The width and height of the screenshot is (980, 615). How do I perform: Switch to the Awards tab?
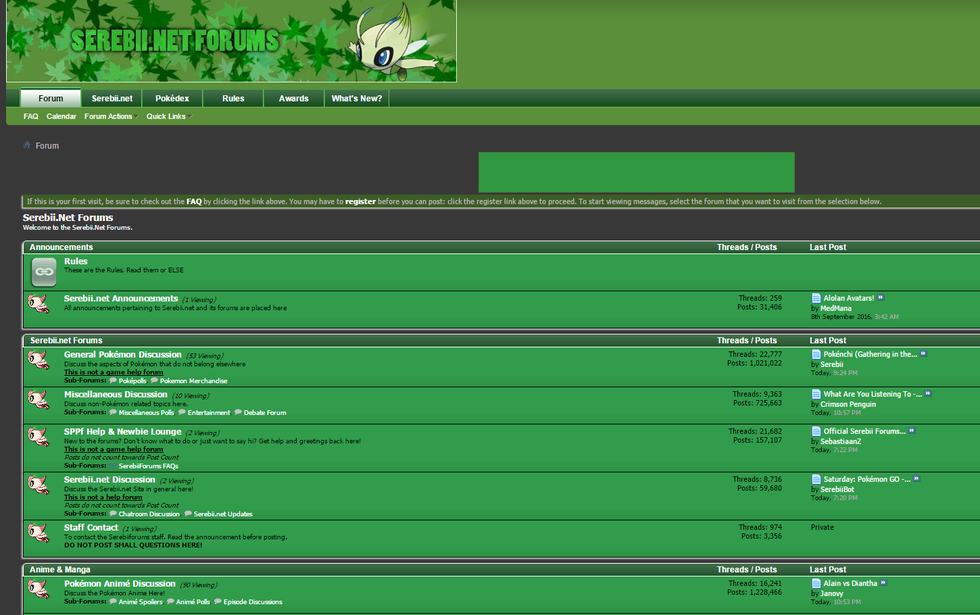(x=294, y=98)
